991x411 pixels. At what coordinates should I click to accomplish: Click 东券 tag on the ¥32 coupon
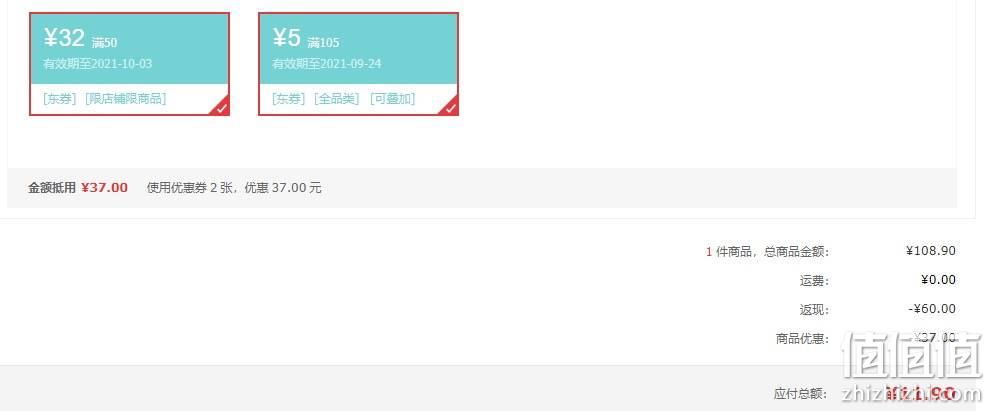coord(59,99)
